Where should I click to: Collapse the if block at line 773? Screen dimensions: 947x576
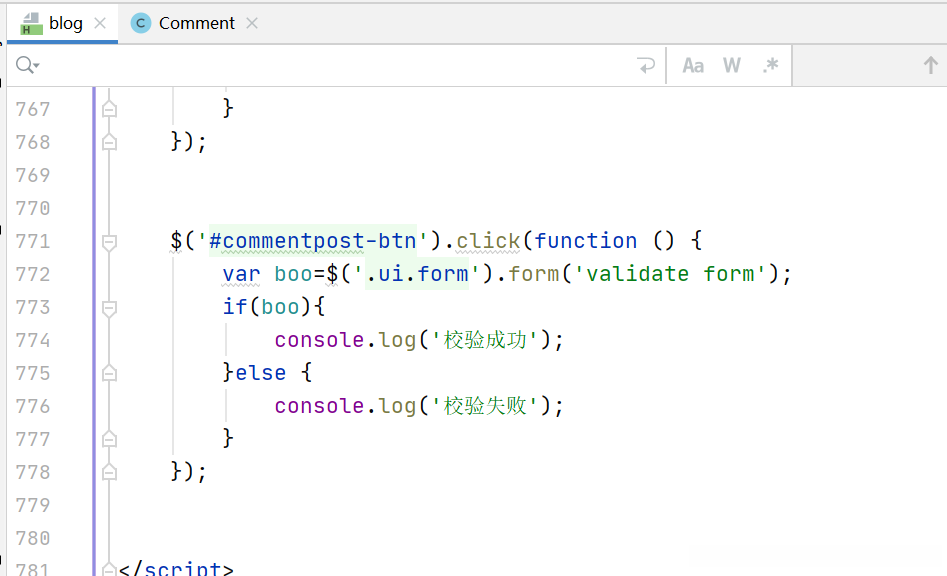pyautogui.click(x=109, y=308)
